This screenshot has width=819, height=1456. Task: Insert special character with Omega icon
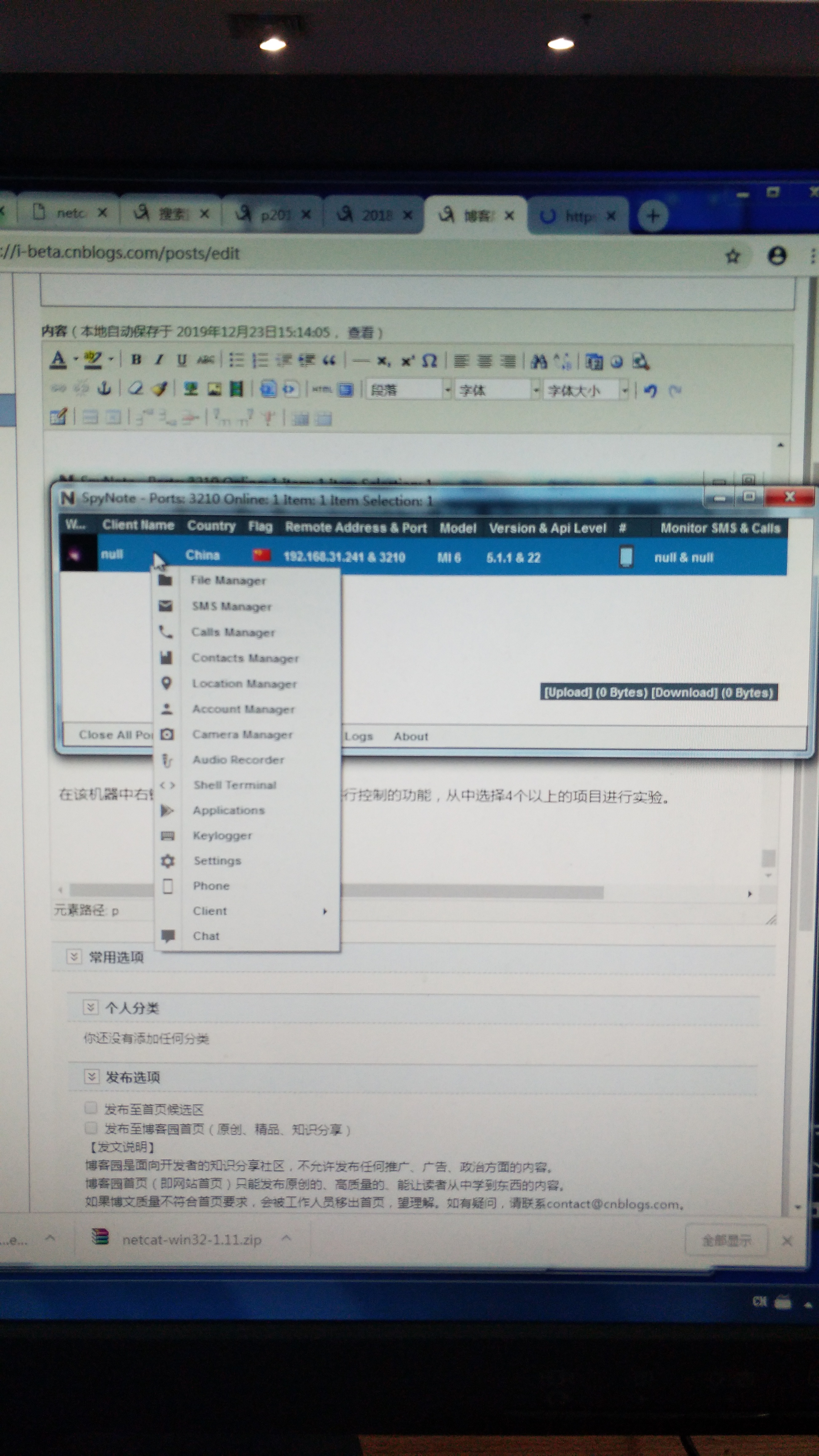coord(430,361)
